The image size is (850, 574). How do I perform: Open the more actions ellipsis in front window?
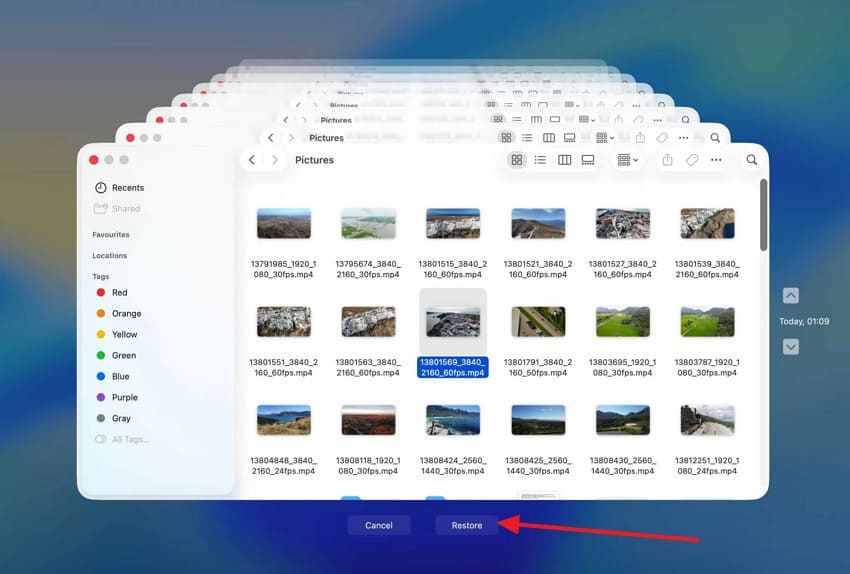pos(716,160)
